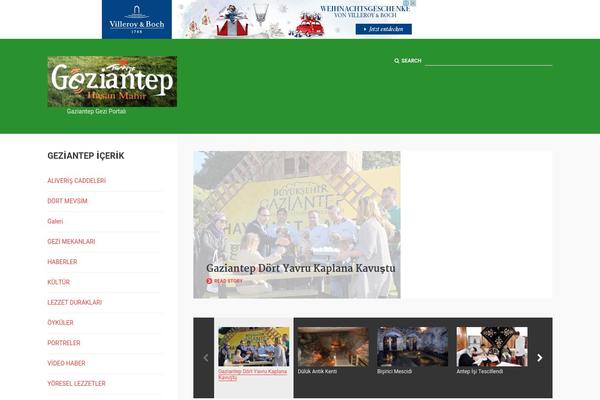Open the Galeri category
Screen dimensions: 600x400
55,221
